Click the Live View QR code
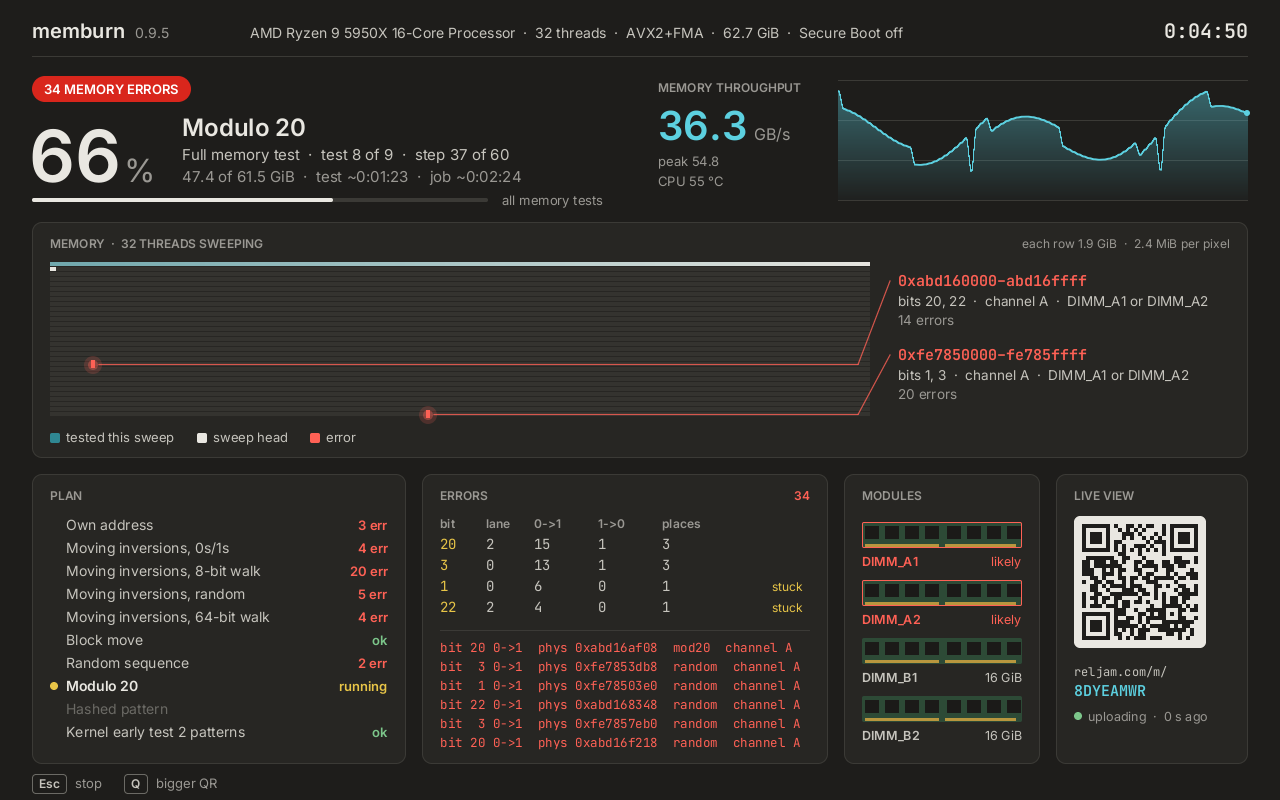The width and height of the screenshot is (1280, 800). (1140, 582)
